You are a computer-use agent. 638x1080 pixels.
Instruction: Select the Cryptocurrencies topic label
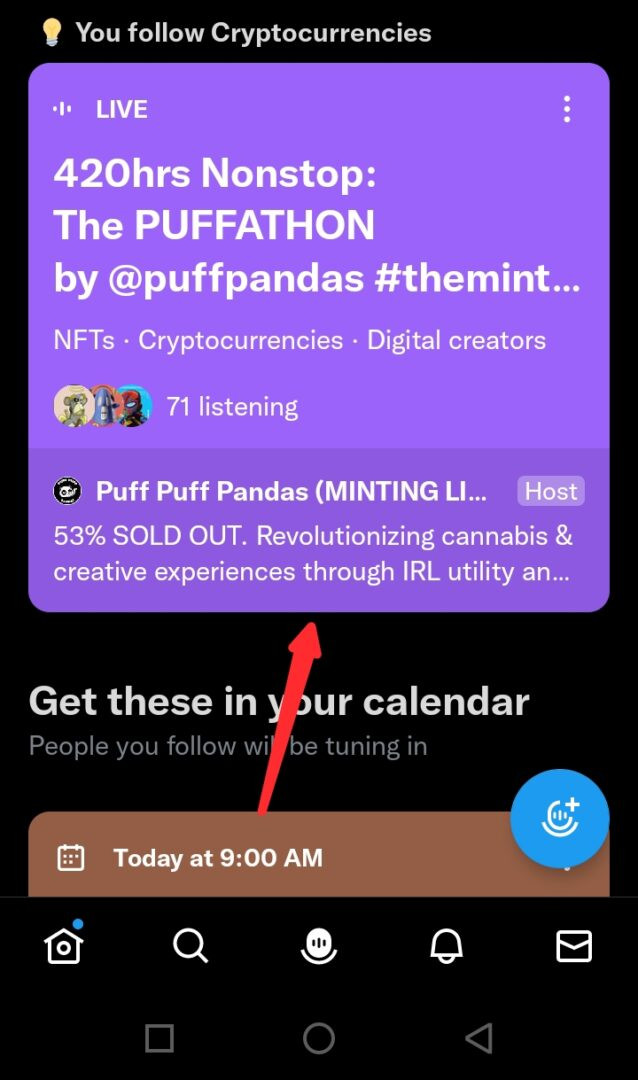(240, 340)
